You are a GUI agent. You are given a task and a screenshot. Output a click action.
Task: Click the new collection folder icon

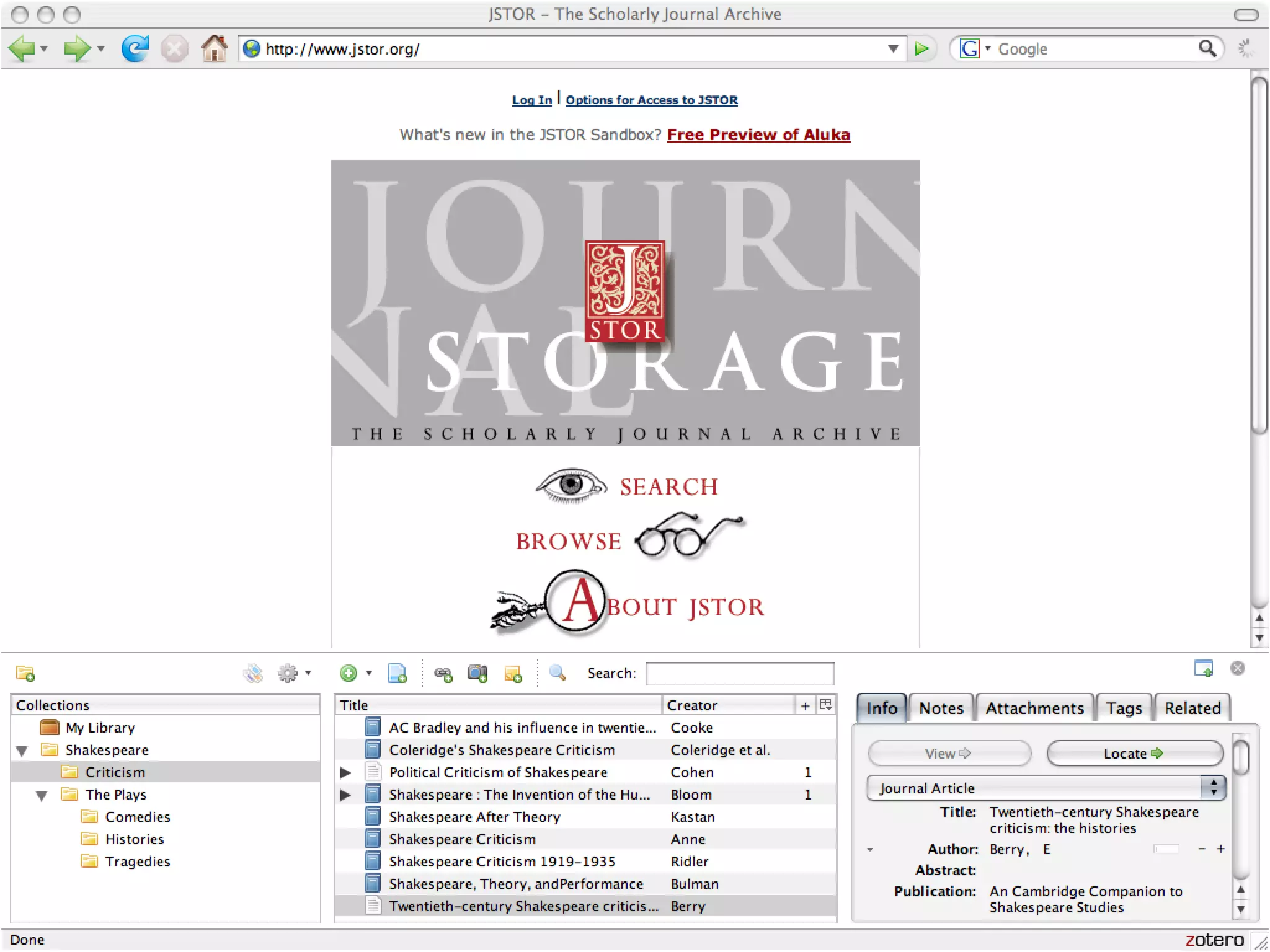[x=25, y=673]
